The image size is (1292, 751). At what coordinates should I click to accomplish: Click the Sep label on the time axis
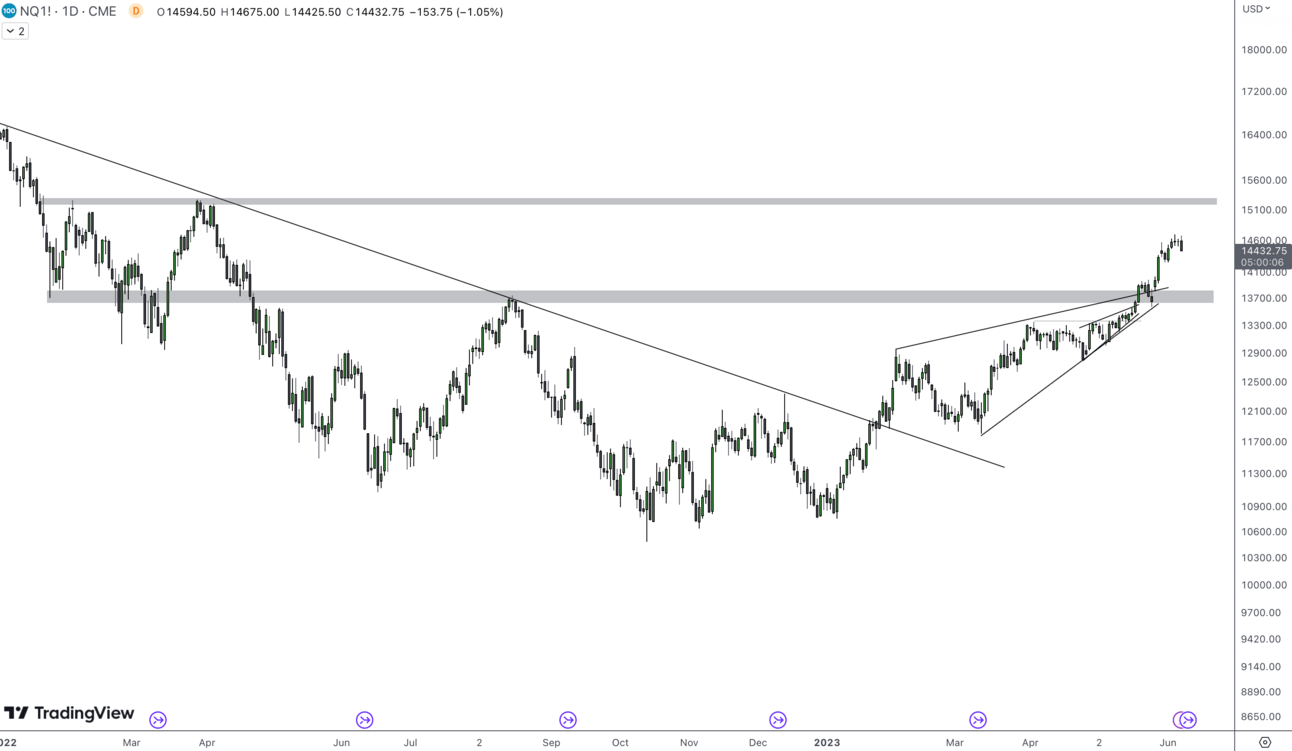551,743
